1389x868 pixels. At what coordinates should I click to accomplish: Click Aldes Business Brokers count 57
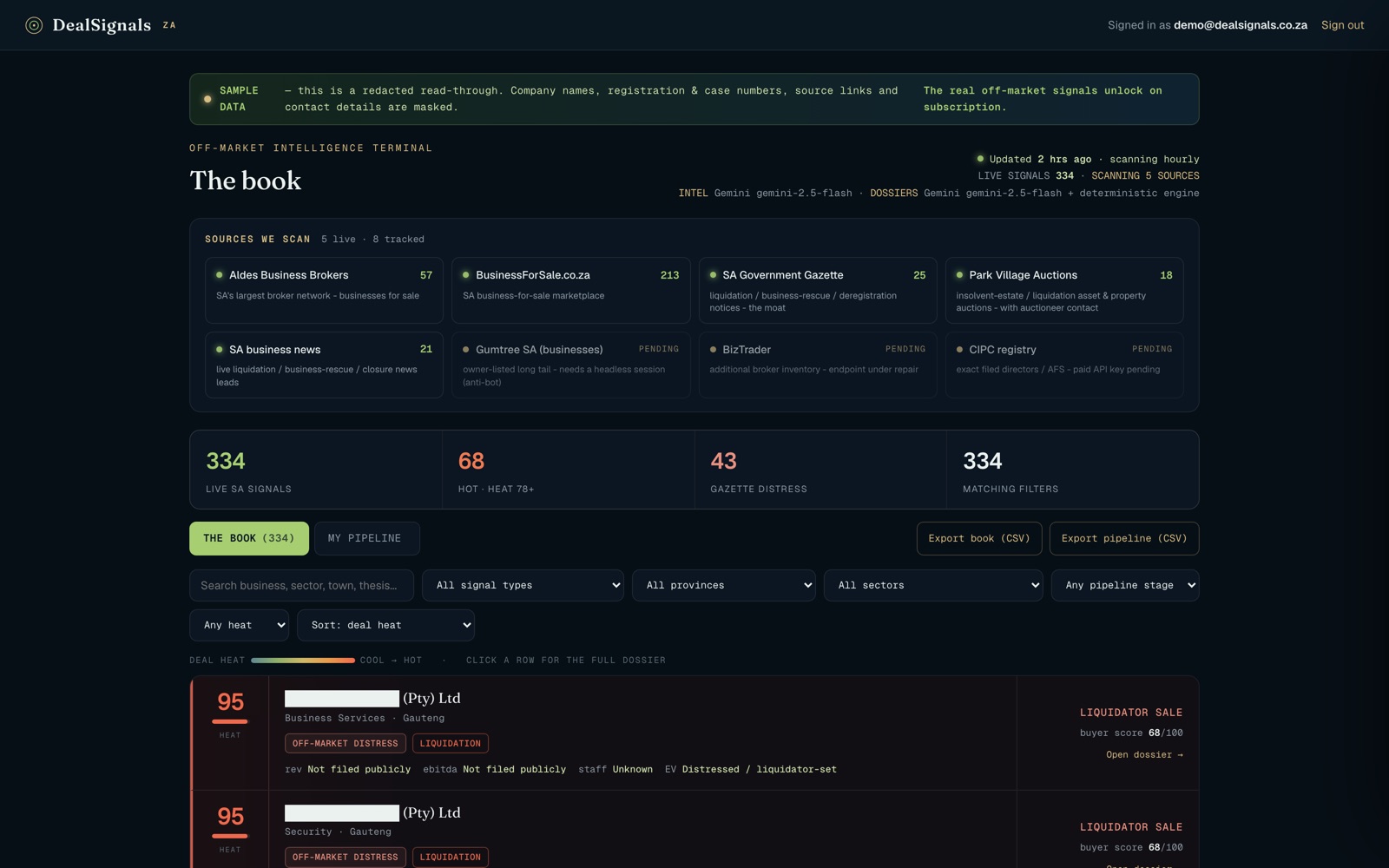[426, 275]
